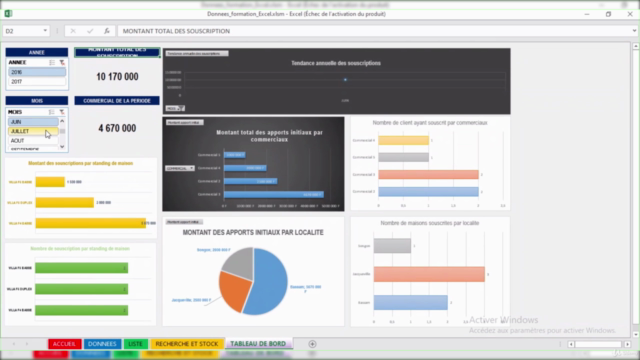The image size is (640, 360).
Task: Select the TABLEAU DE BORD sheet tab
Action: click(x=258, y=344)
